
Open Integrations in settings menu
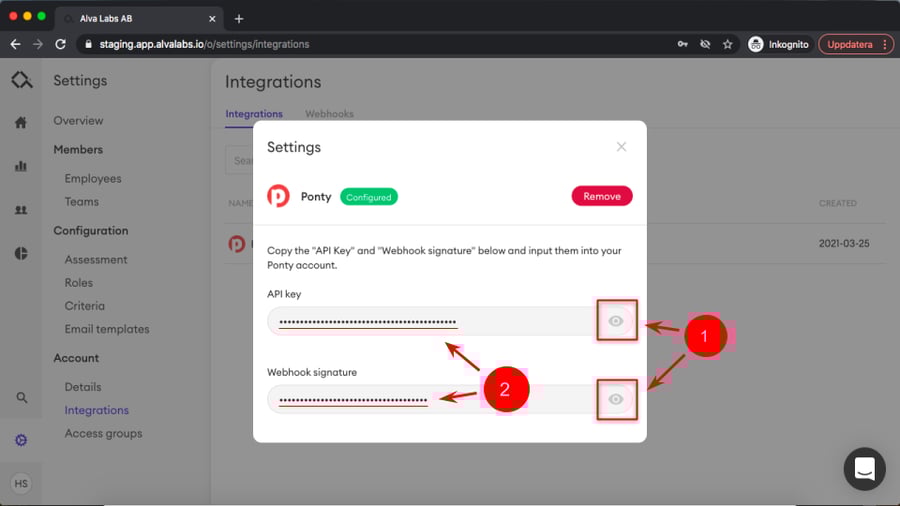coord(96,410)
